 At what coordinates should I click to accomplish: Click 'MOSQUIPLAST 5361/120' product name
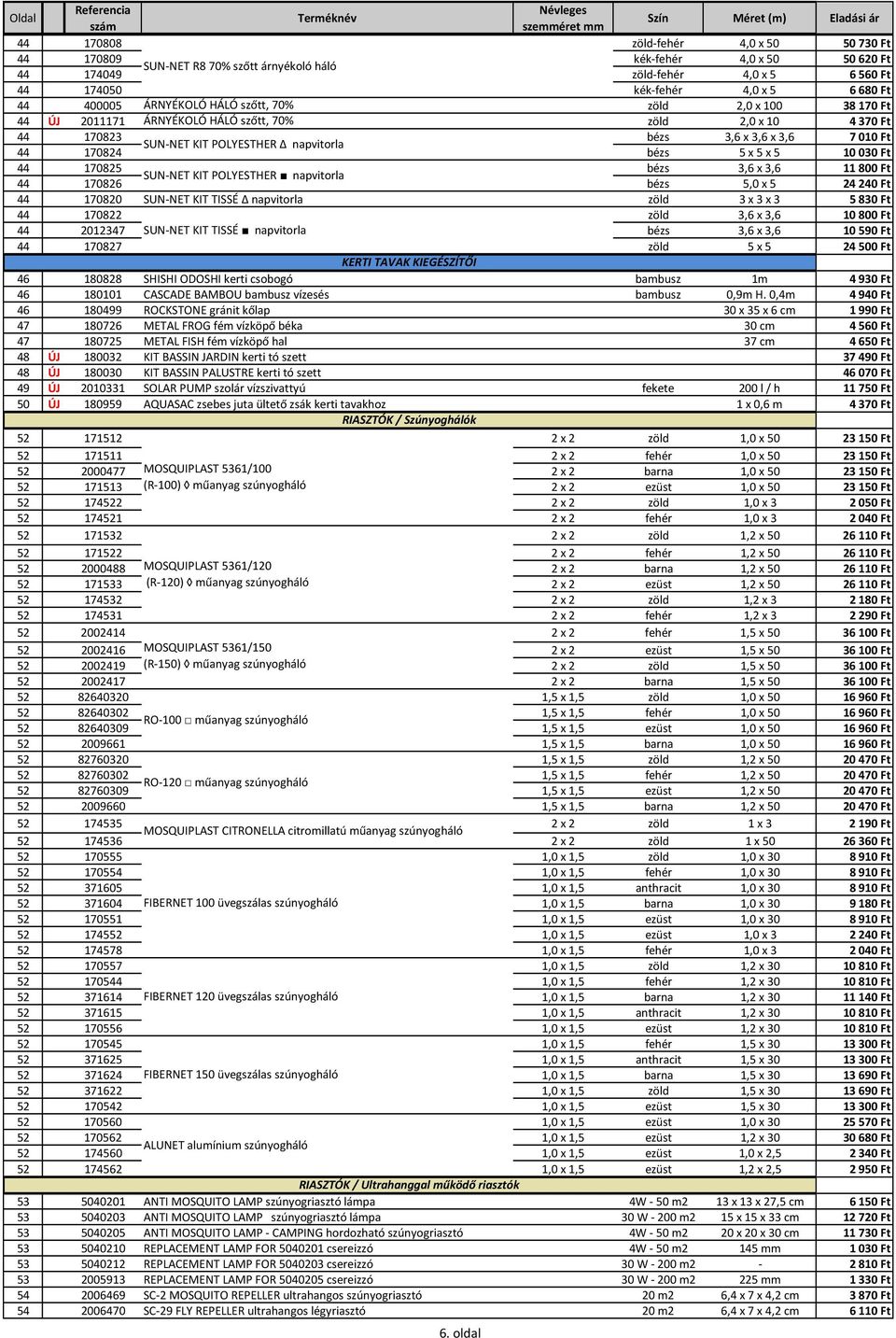coord(207,566)
